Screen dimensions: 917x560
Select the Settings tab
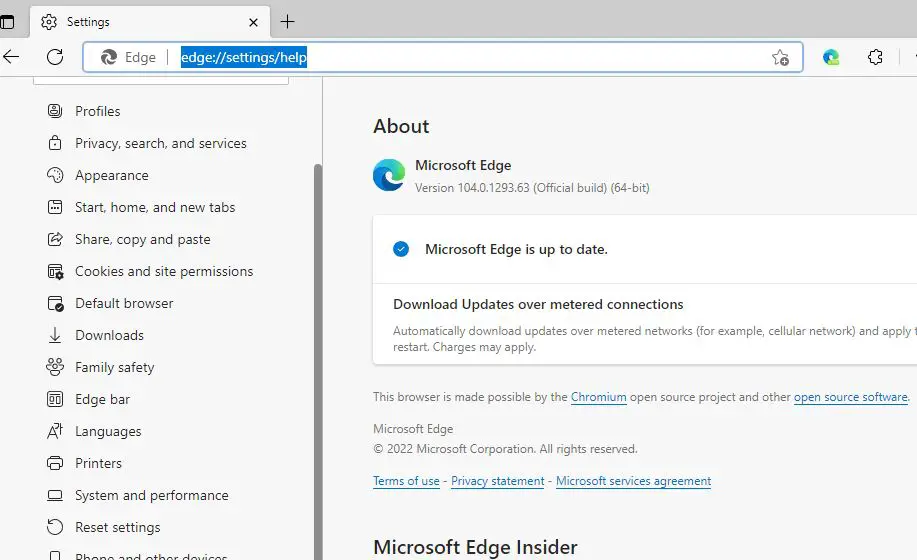(x=150, y=22)
